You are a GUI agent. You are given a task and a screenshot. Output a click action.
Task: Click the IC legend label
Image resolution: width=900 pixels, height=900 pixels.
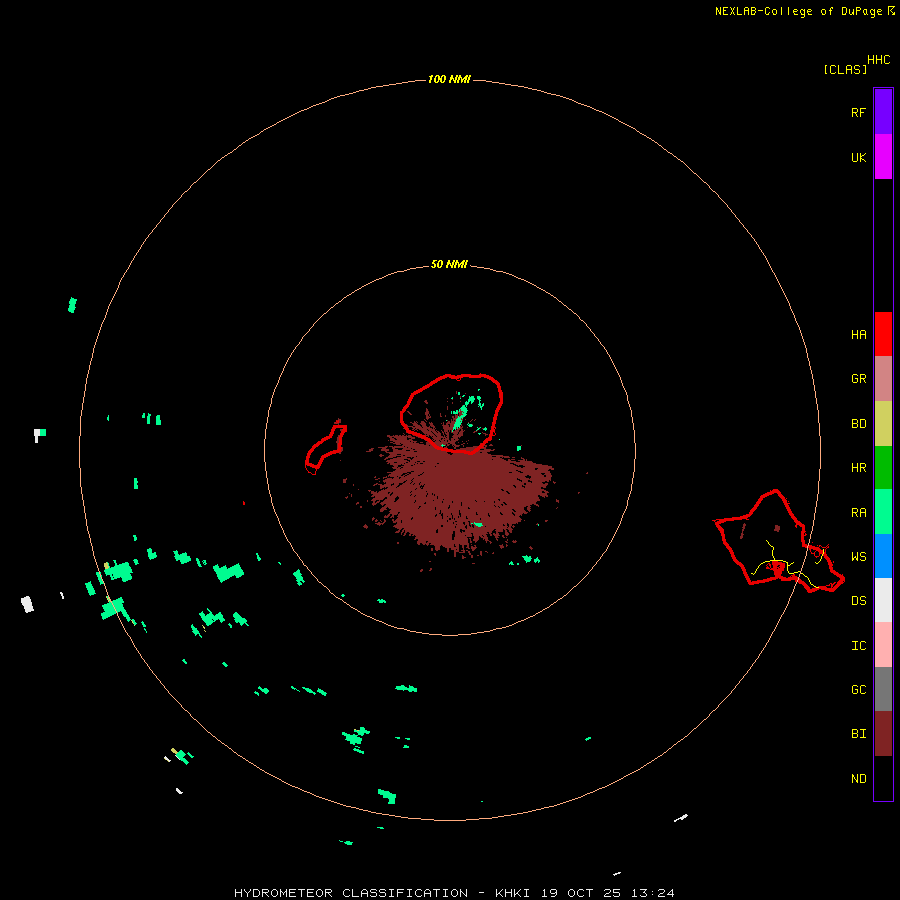[x=858, y=646]
